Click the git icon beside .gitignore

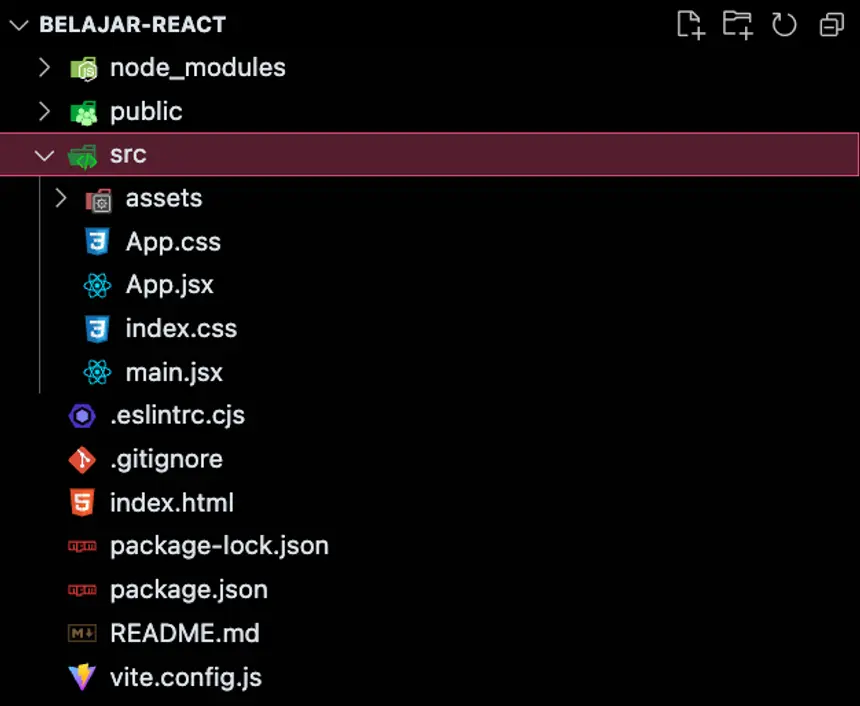82,459
